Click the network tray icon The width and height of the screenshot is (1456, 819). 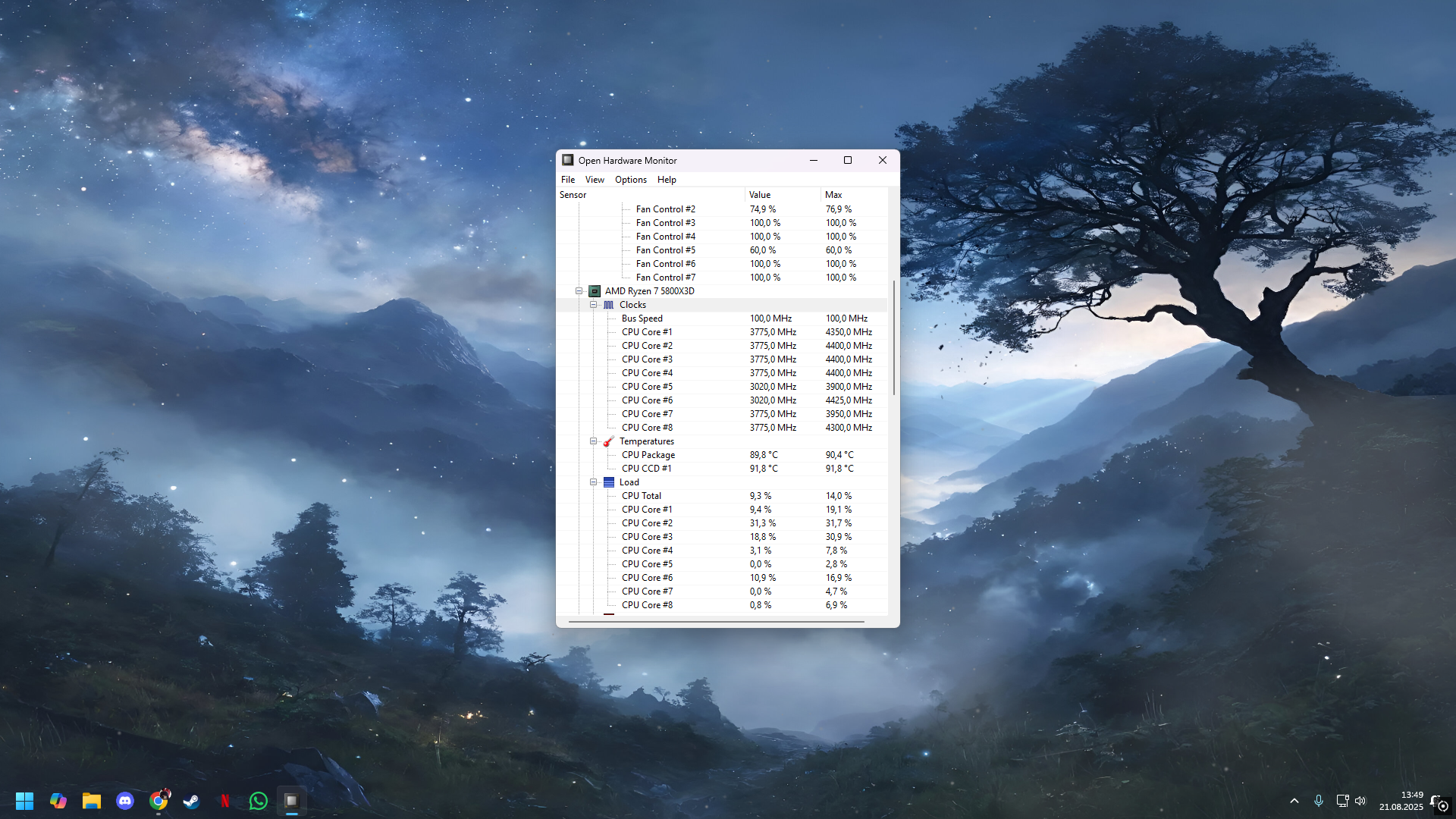tap(1342, 801)
